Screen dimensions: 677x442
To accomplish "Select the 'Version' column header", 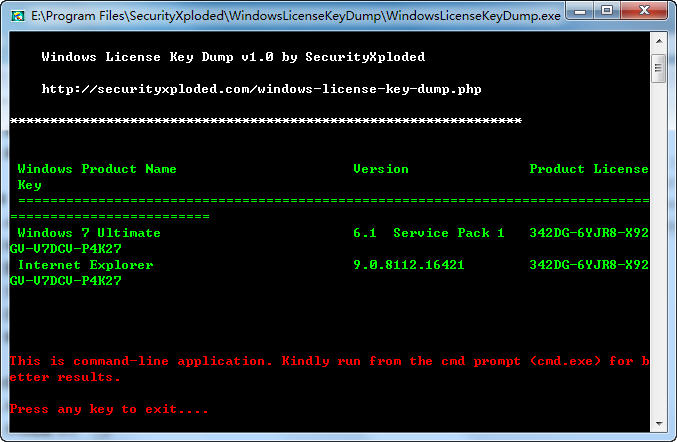I will (381, 169).
